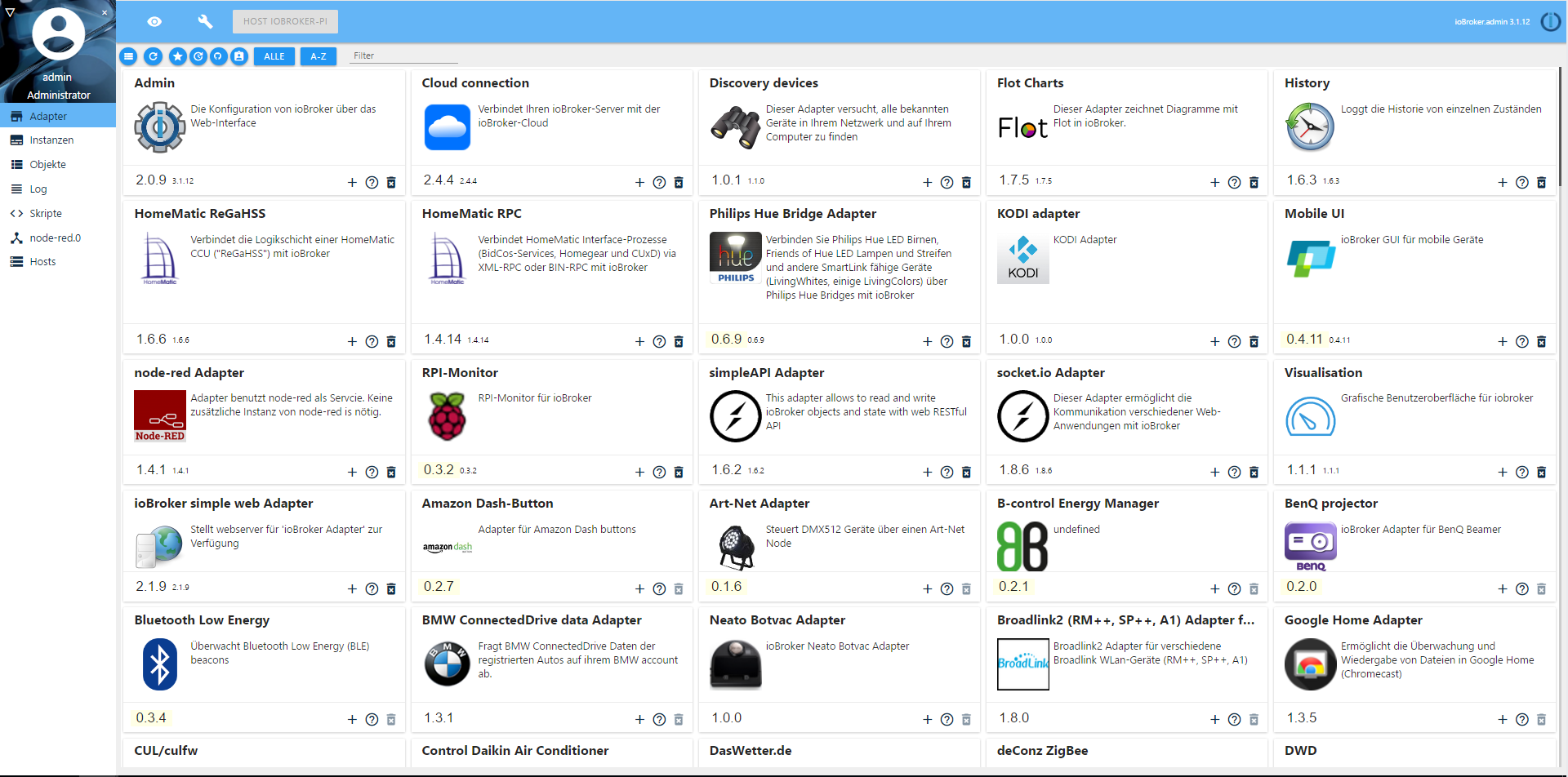Click the "deConz ZigBee" card title

(x=1042, y=751)
